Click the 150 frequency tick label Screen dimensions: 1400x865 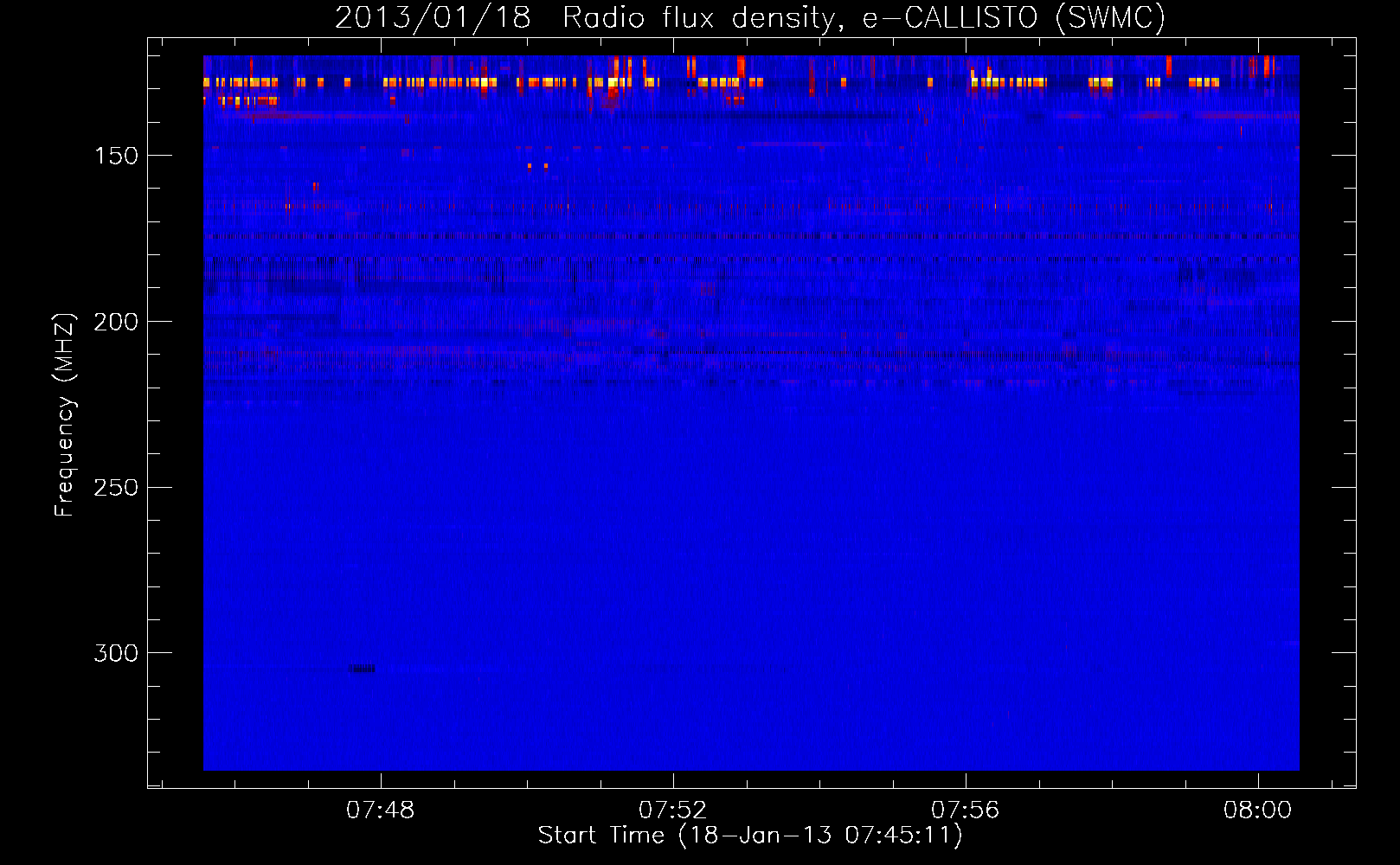pos(116,156)
